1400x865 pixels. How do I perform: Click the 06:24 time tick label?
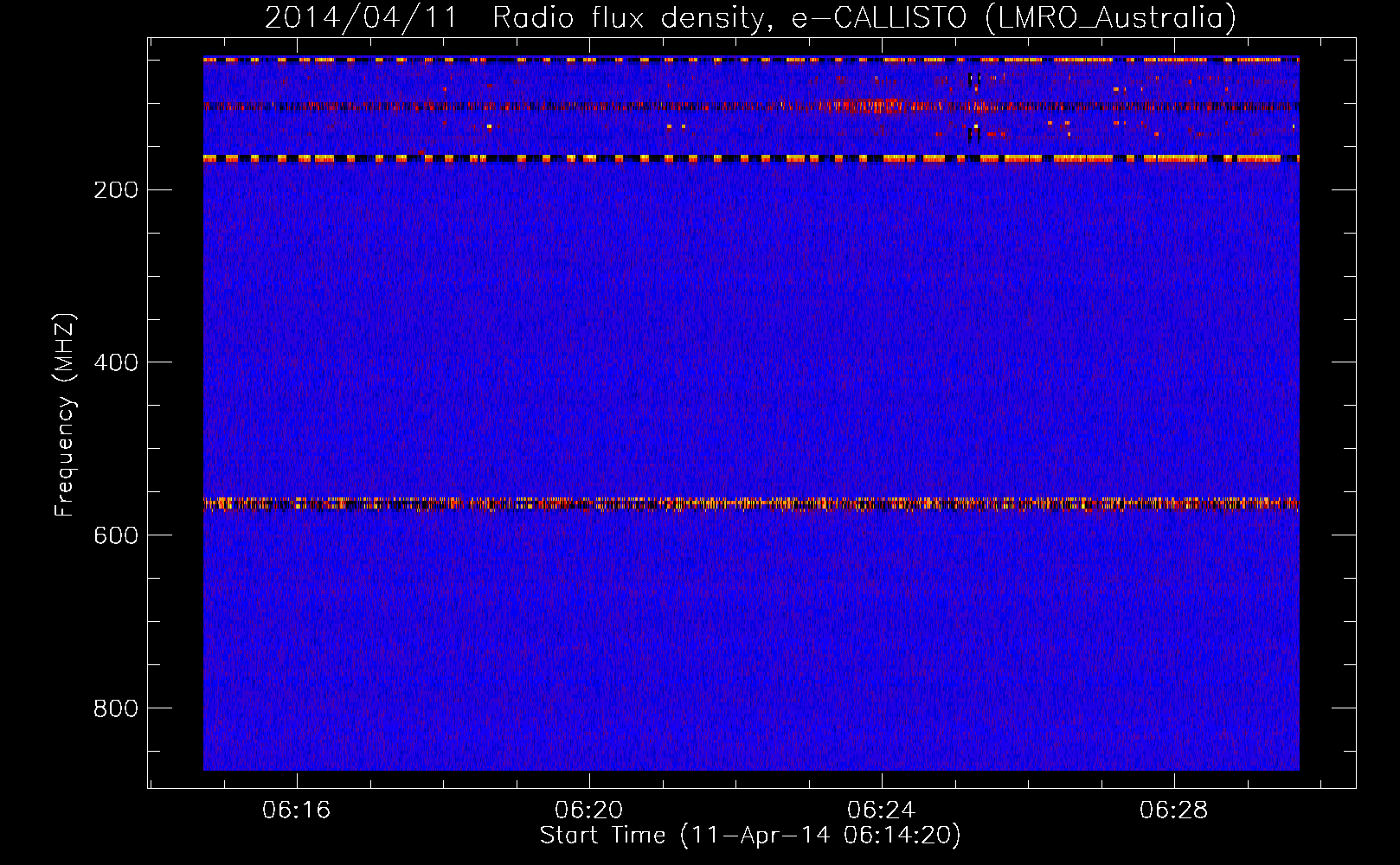click(882, 811)
